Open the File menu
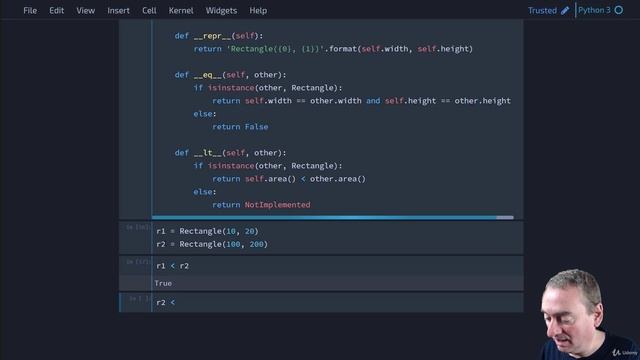 coord(30,11)
